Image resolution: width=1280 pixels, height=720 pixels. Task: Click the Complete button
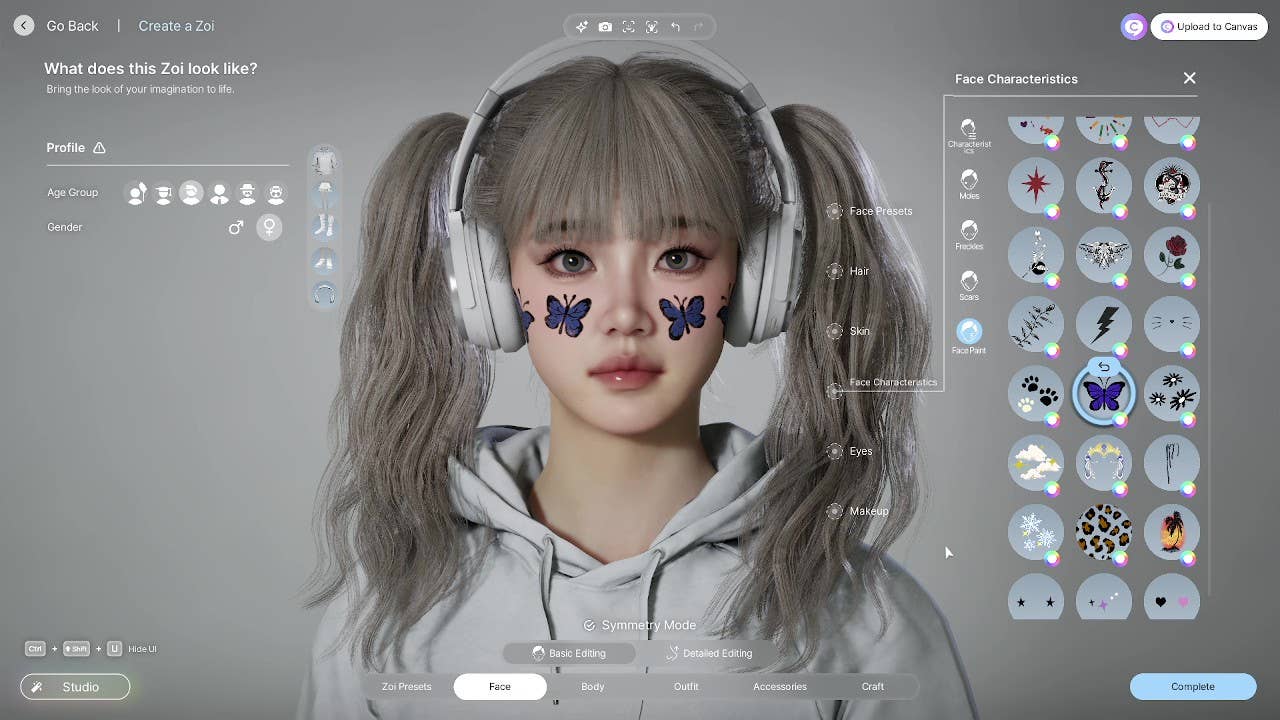(1193, 687)
